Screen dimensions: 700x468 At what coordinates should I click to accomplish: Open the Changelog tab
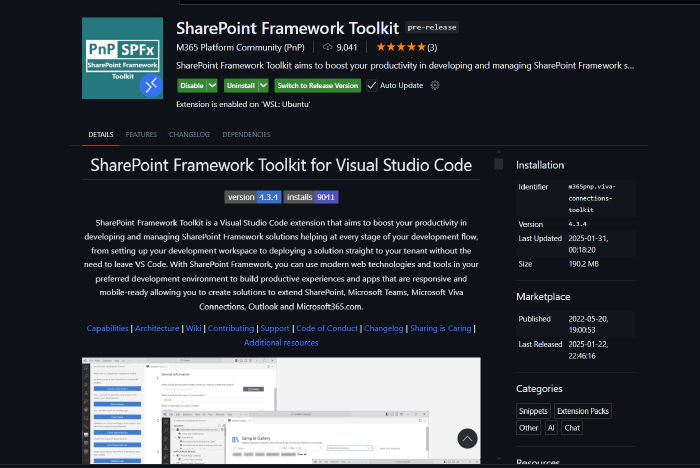coord(189,134)
